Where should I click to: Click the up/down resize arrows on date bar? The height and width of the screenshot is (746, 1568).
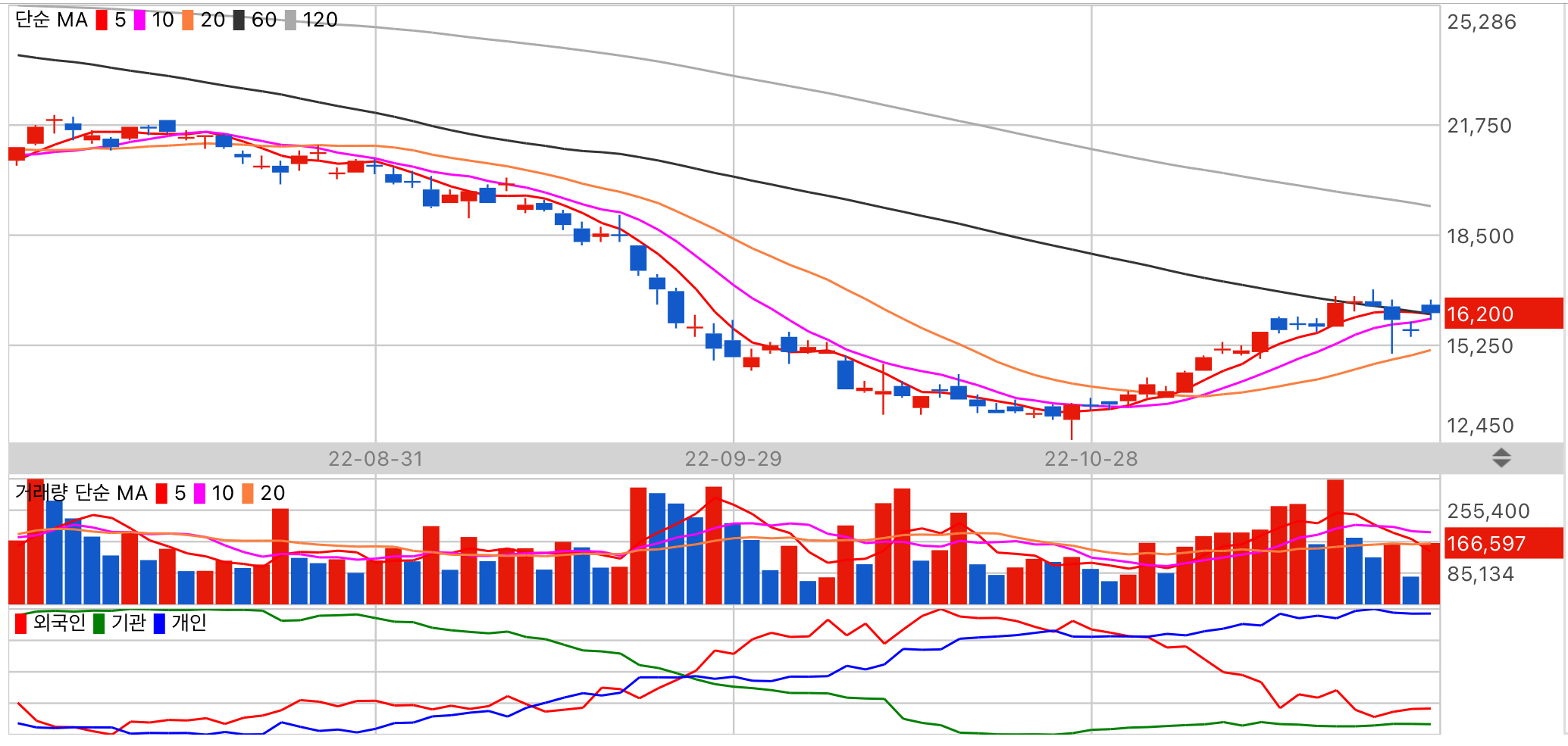1501,458
